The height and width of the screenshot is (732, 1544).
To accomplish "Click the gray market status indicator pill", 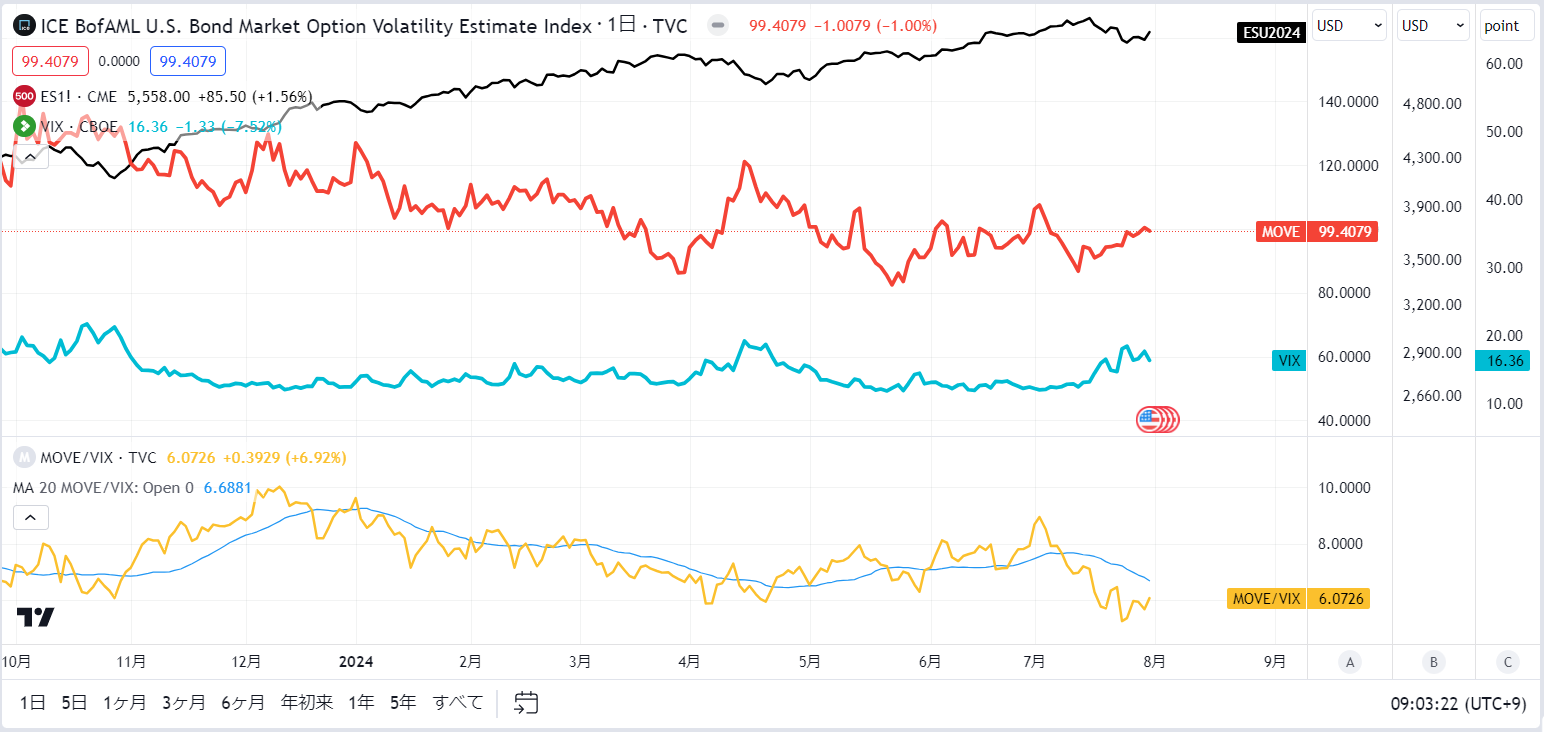I will 718,26.
